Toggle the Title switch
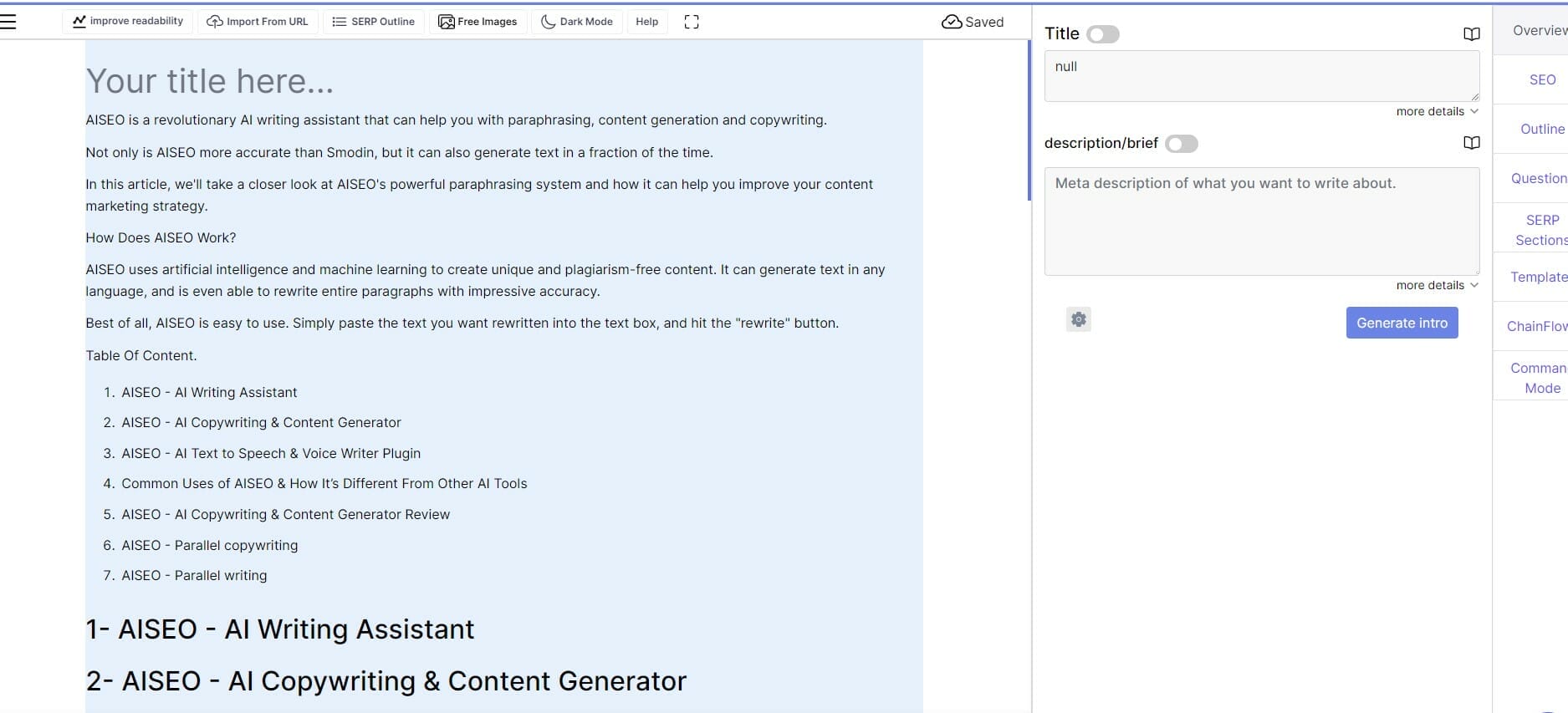1568x713 pixels. (1102, 34)
